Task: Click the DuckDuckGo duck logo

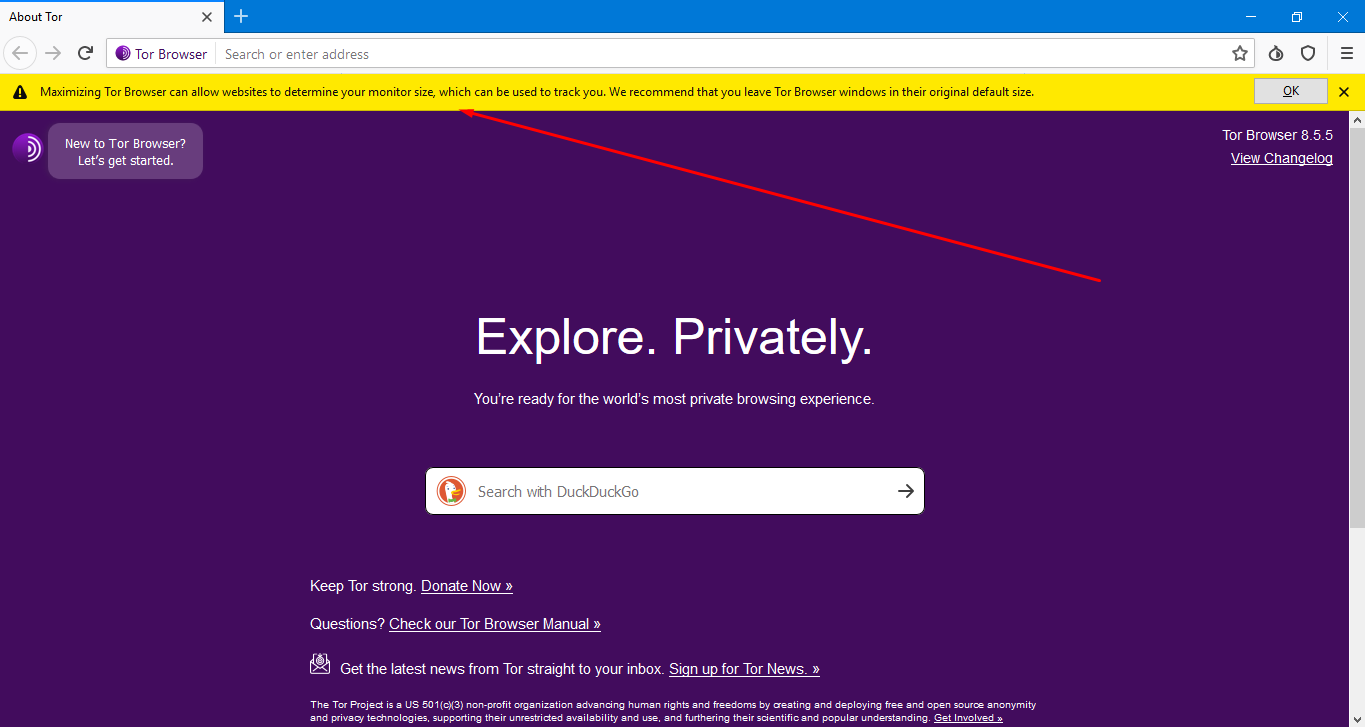Action: tap(451, 491)
